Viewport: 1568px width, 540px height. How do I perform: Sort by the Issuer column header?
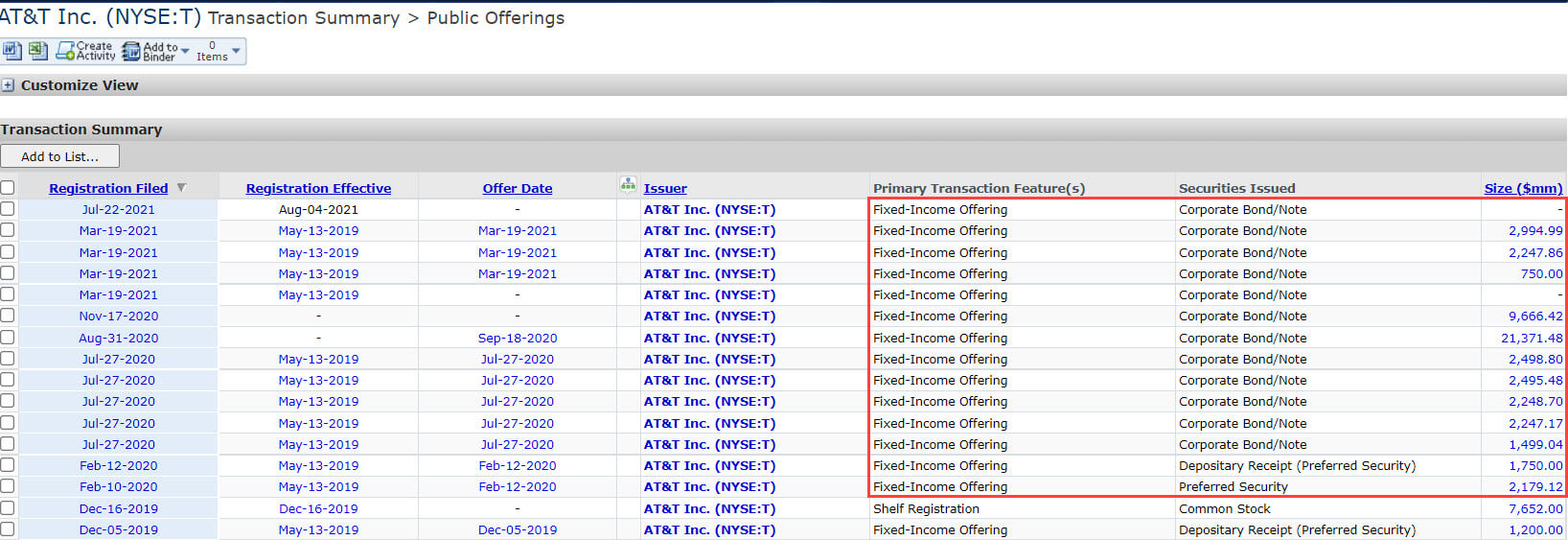[665, 188]
